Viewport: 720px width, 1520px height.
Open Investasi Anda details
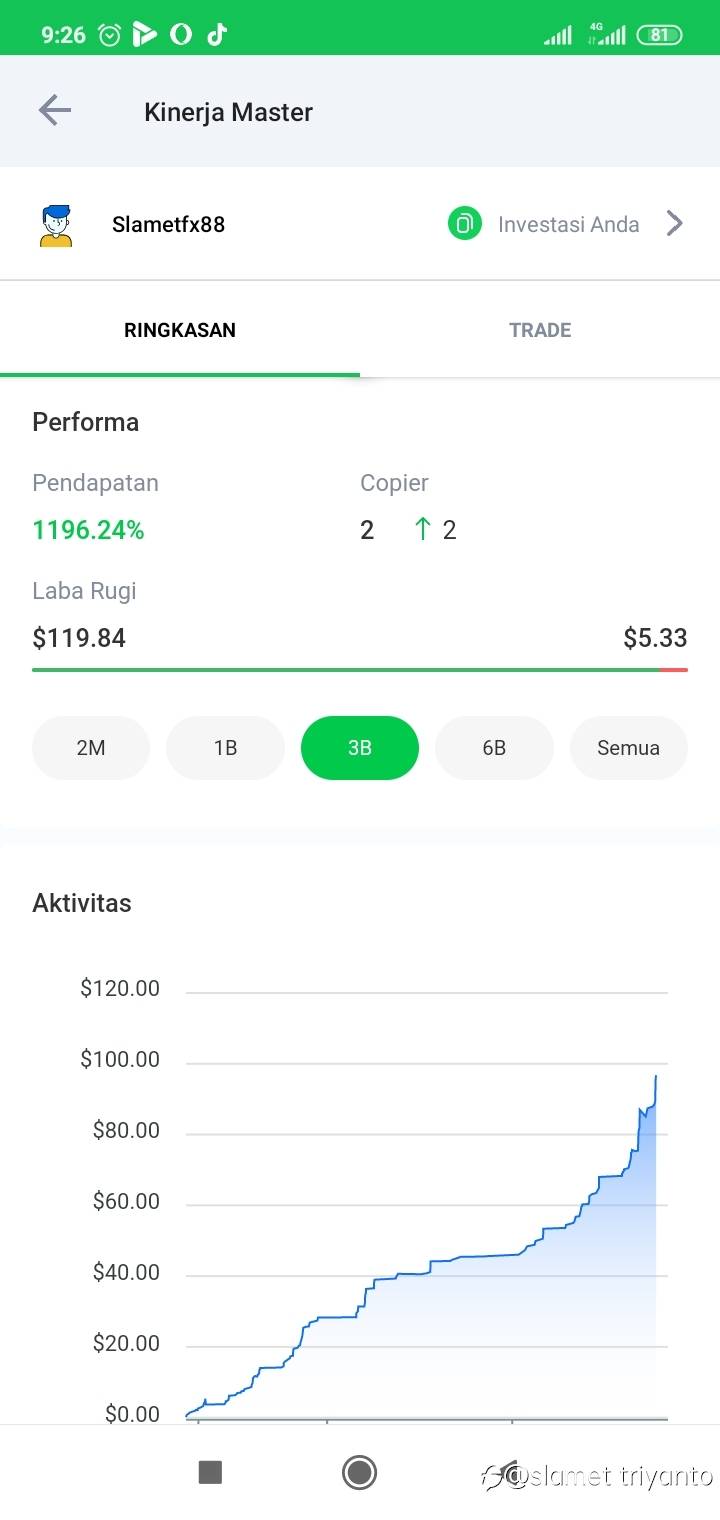(569, 224)
